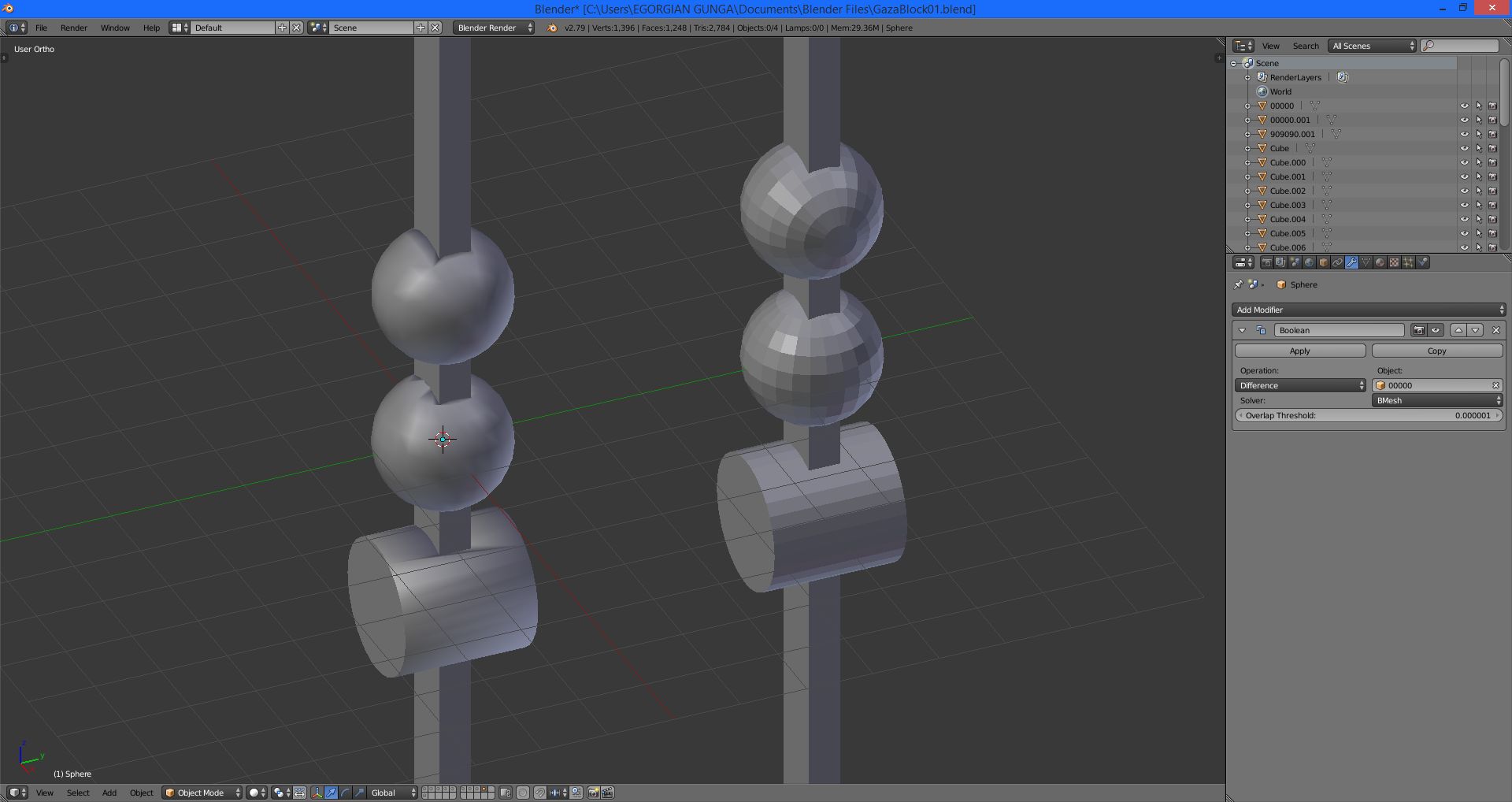1512x802 pixels.
Task: Open the File menu
Action: [41, 28]
